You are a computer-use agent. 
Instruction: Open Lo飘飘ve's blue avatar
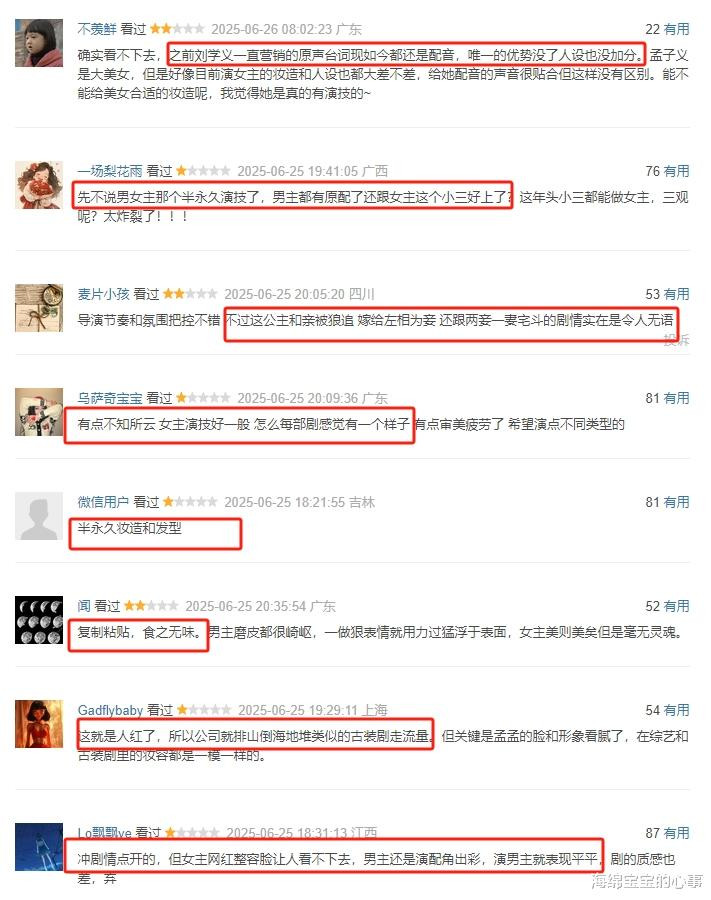[x=39, y=847]
